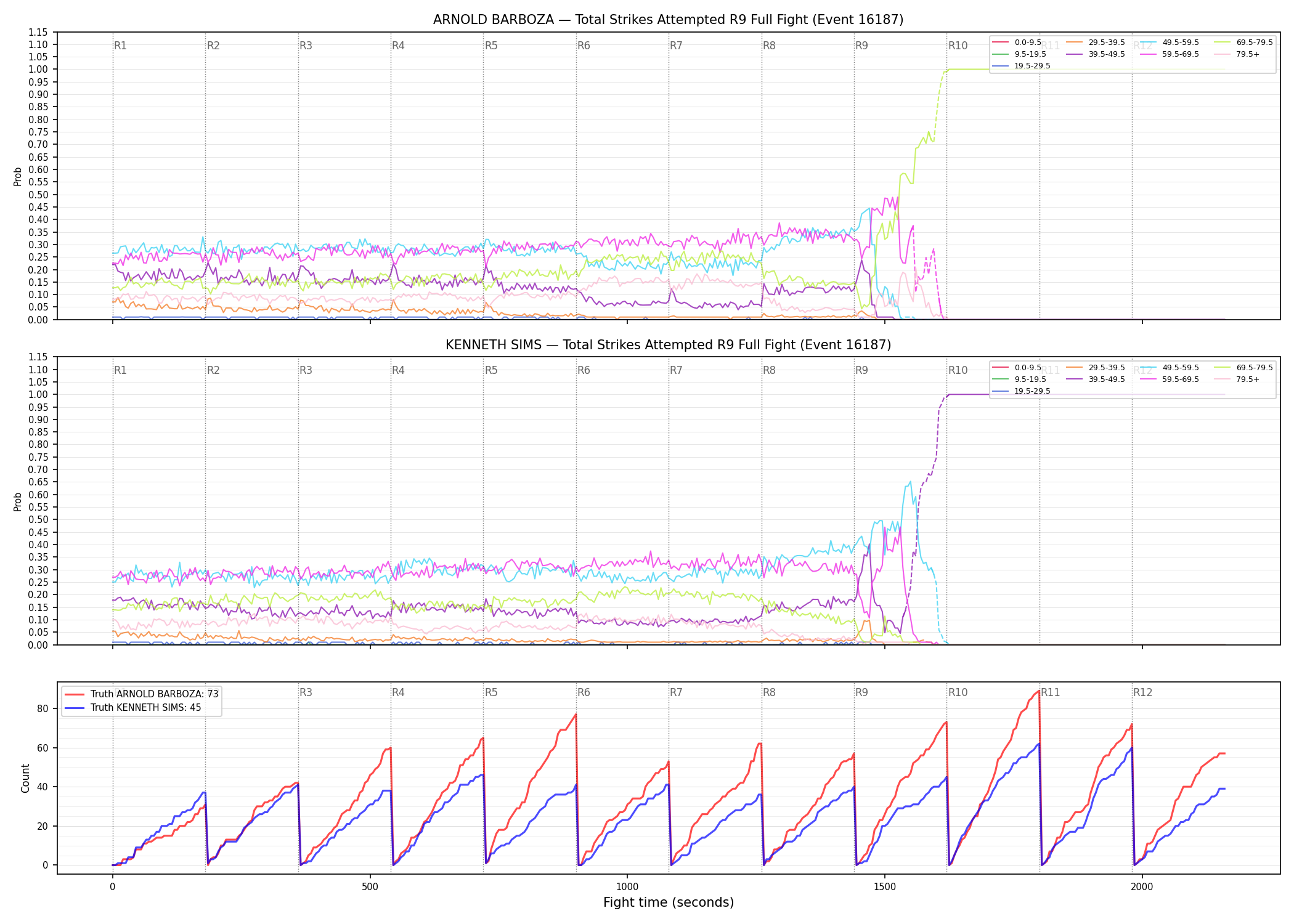Click the R4 round marker in bottom count chart
This screenshot has width=1294, height=924.
(398, 692)
